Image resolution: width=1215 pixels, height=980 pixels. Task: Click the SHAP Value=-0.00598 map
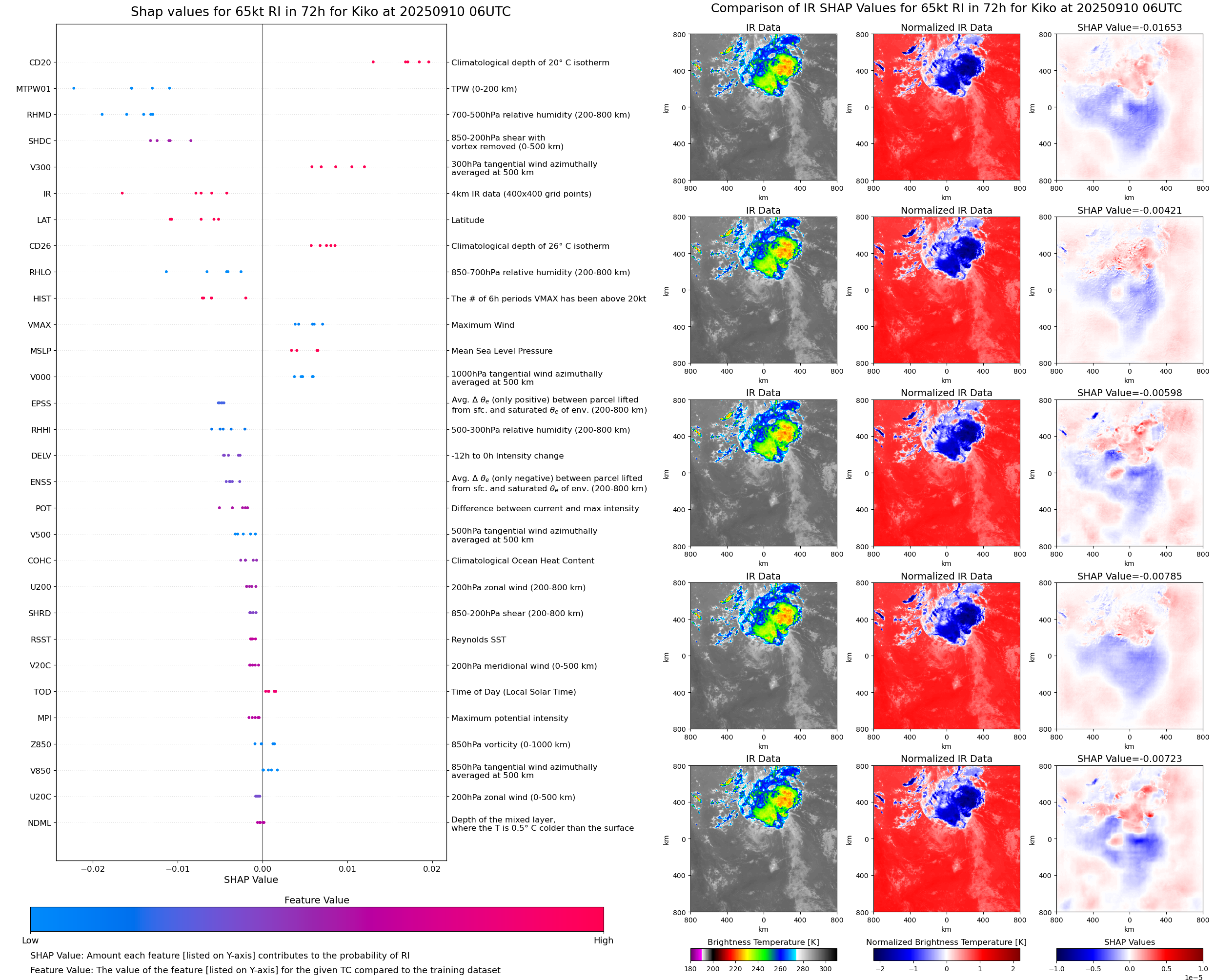pos(1129,473)
